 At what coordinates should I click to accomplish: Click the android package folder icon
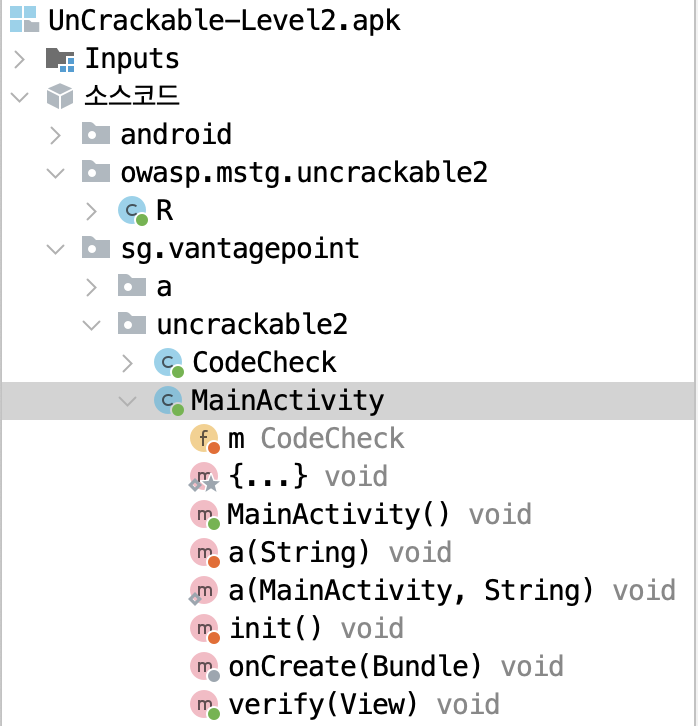[96, 134]
